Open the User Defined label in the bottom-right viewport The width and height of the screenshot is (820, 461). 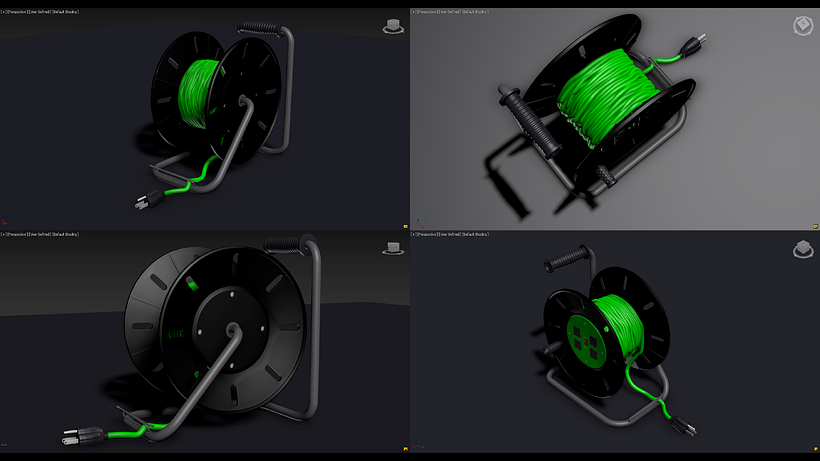click(450, 234)
